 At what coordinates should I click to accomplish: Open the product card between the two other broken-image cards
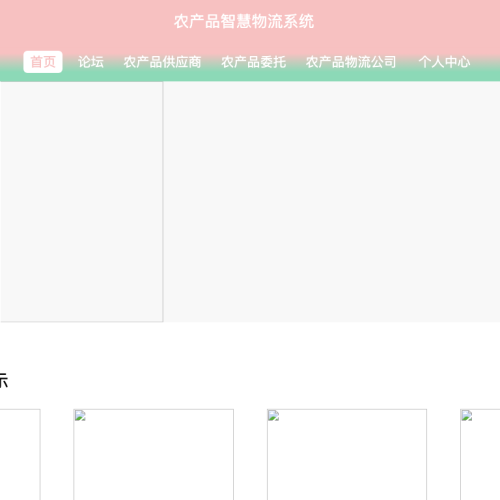click(347, 455)
